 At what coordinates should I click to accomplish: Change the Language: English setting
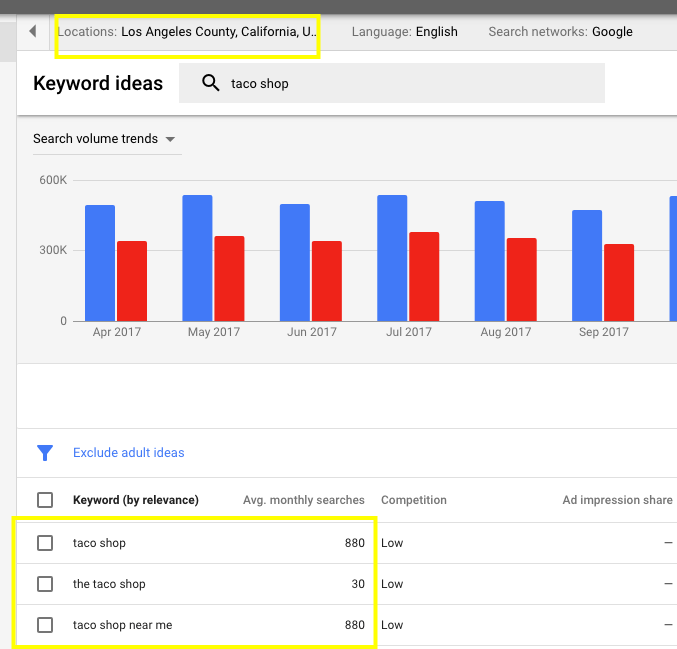404,32
